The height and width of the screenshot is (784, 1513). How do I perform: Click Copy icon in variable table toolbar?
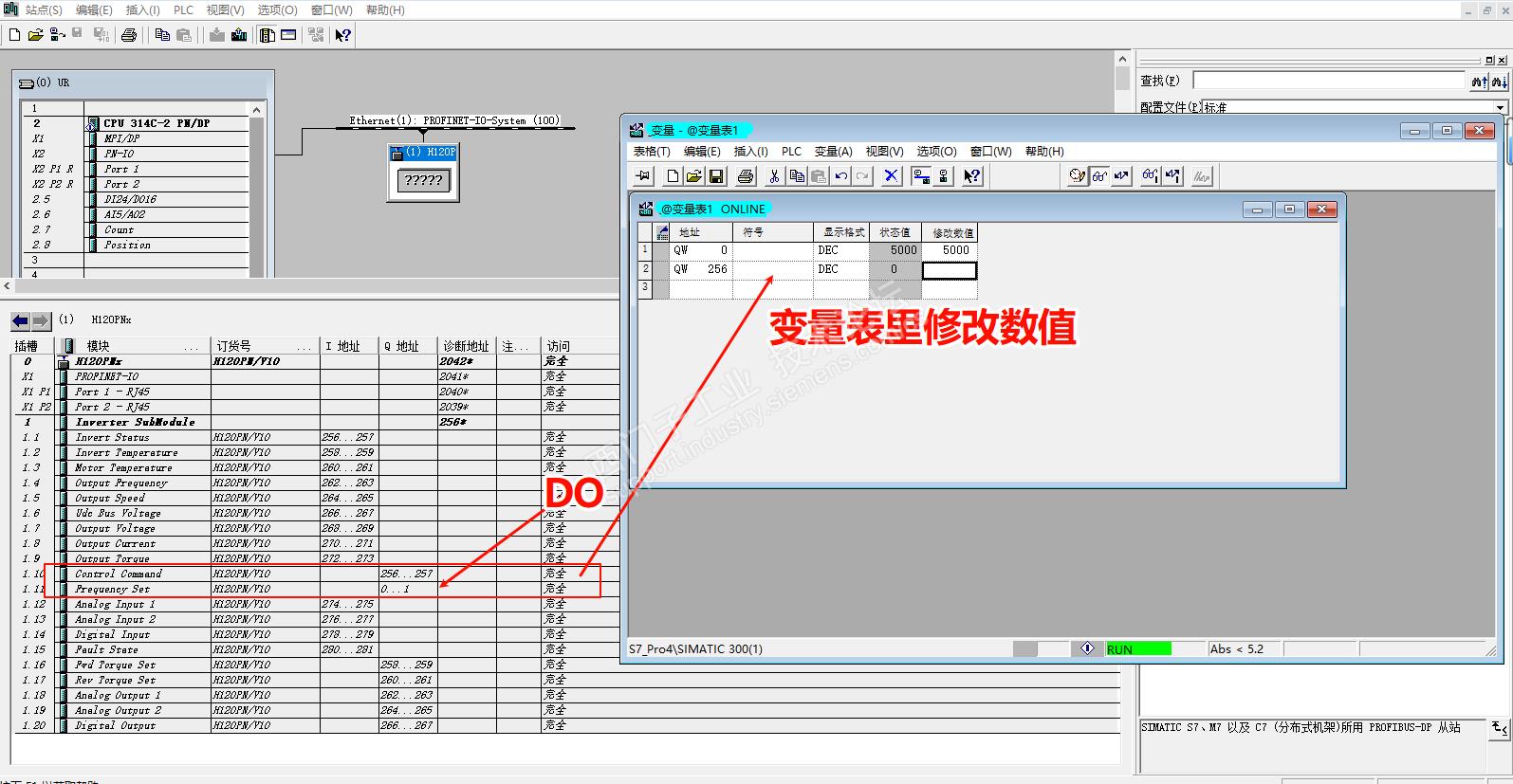tap(797, 175)
